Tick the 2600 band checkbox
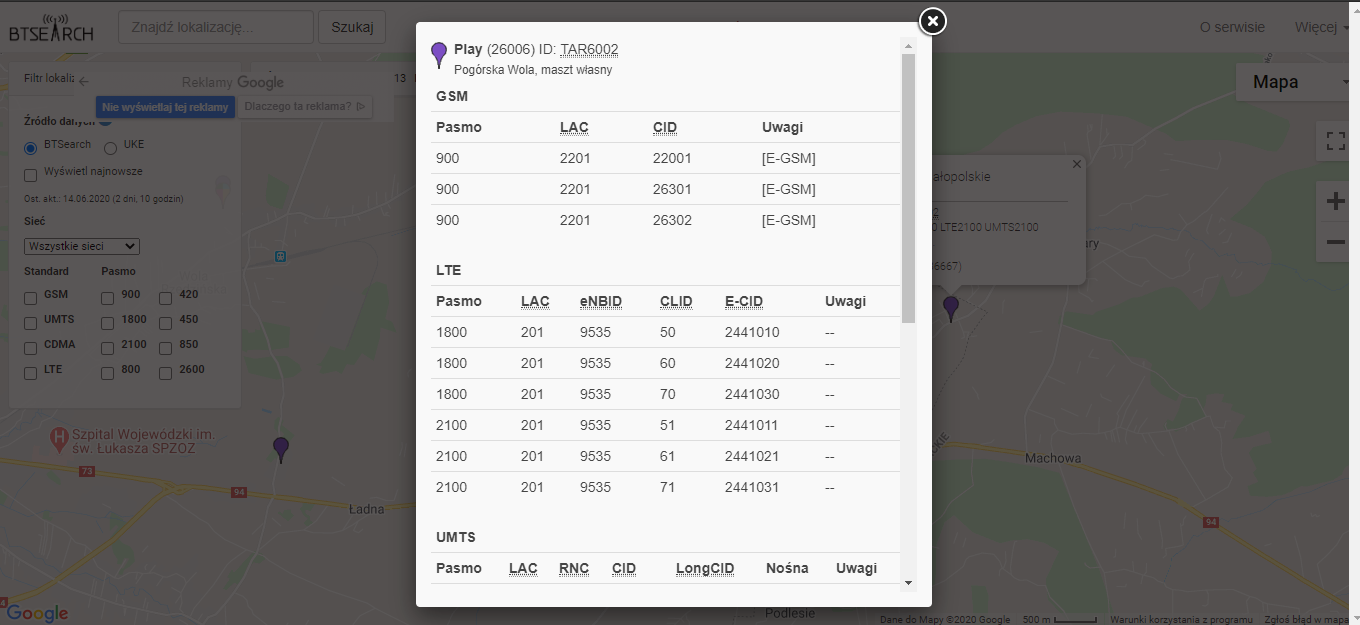Image resolution: width=1360 pixels, height=625 pixels. pyautogui.click(x=166, y=373)
